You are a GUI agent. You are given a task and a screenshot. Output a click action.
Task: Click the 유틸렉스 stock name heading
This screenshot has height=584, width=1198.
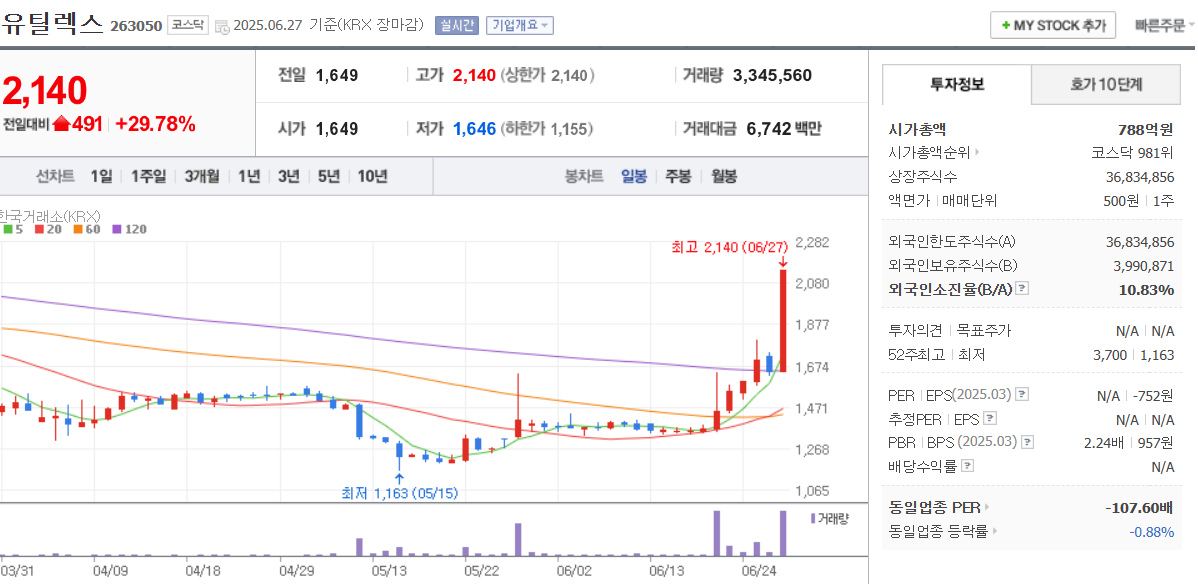[x=51, y=24]
